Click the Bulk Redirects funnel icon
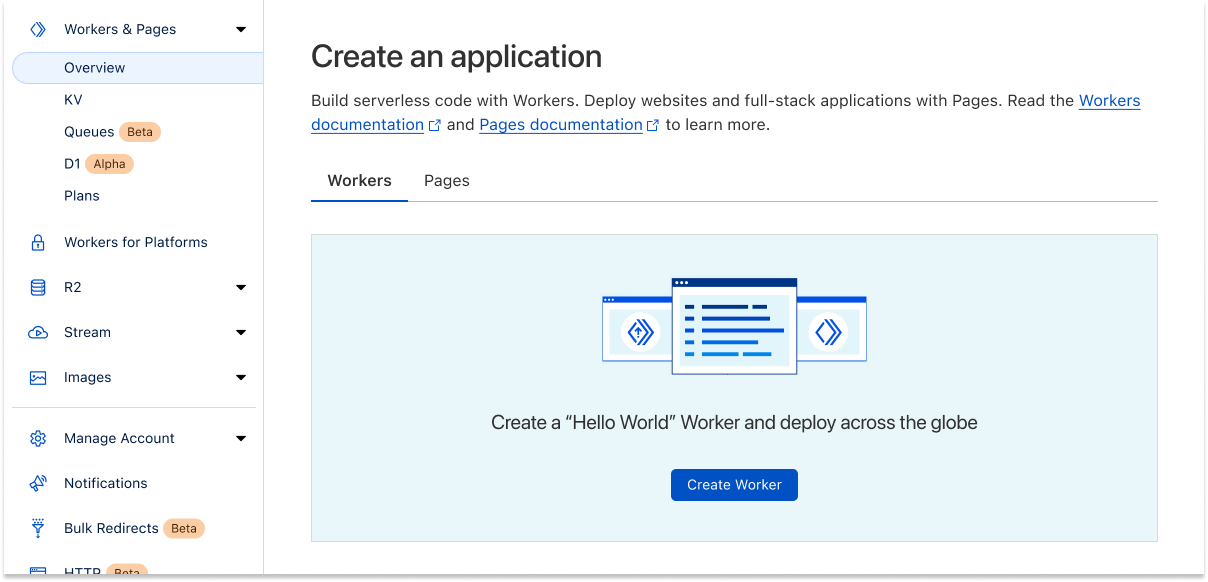The height and width of the screenshot is (582, 1208). coord(38,529)
